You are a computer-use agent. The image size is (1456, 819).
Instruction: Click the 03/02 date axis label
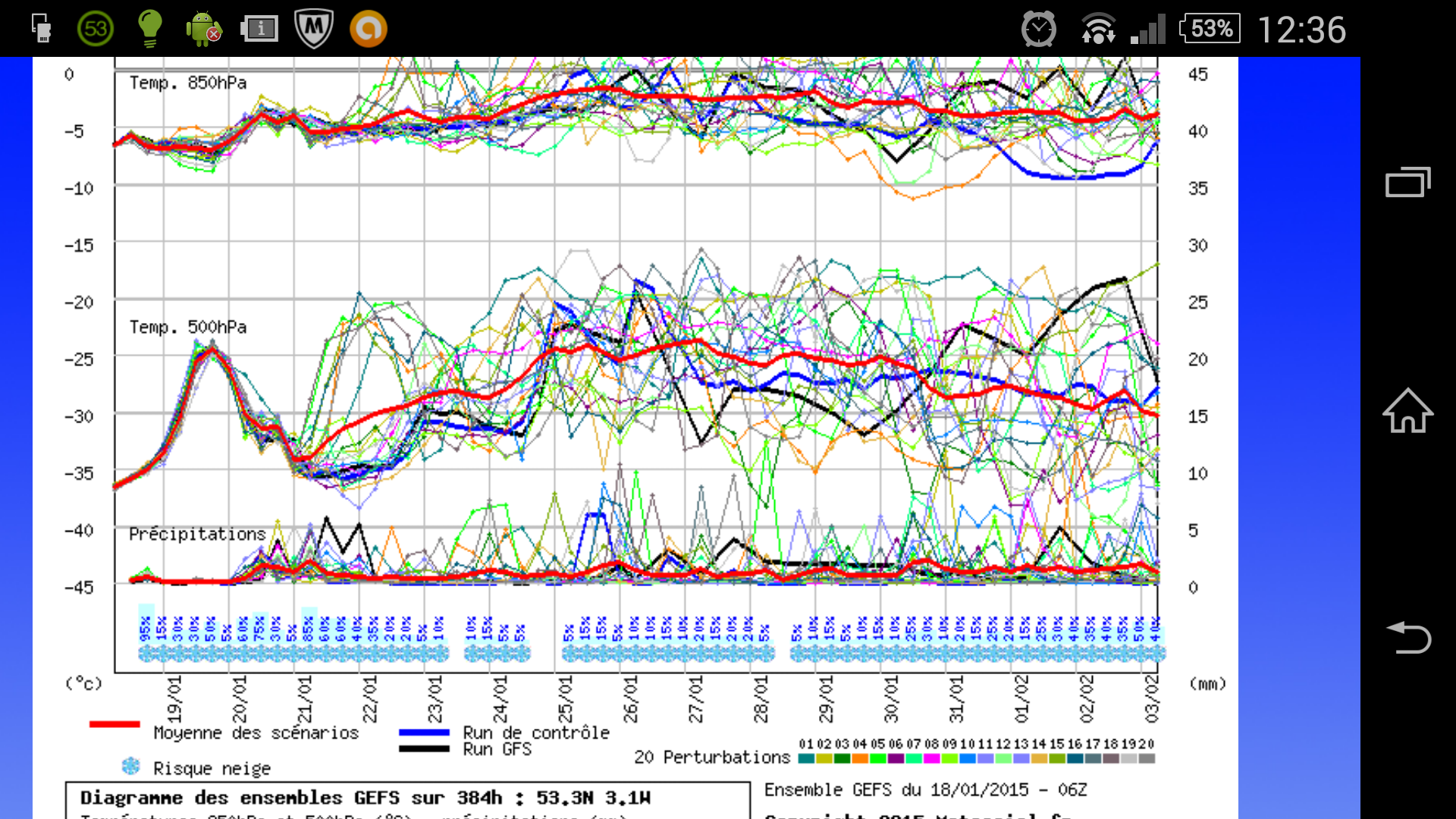click(1152, 698)
